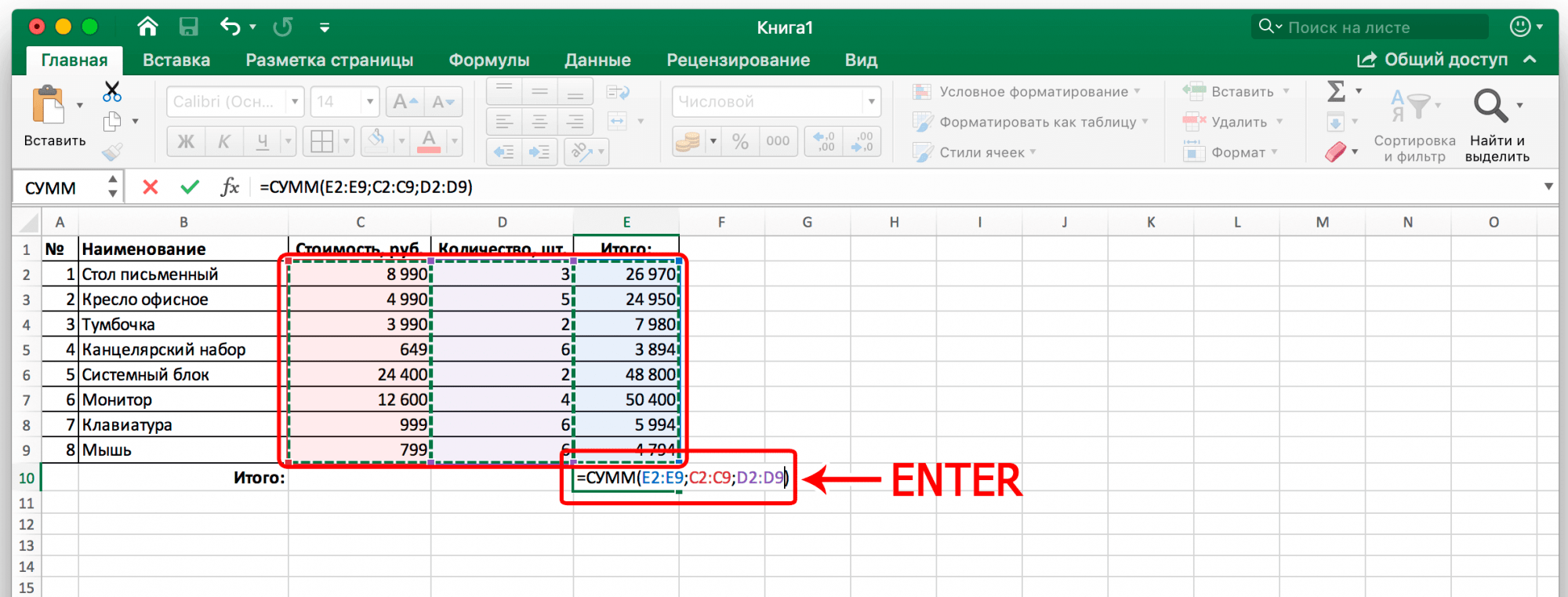This screenshot has height=597, width=1568.
Task: Switch to the Вставка tab
Action: pyautogui.click(x=176, y=60)
